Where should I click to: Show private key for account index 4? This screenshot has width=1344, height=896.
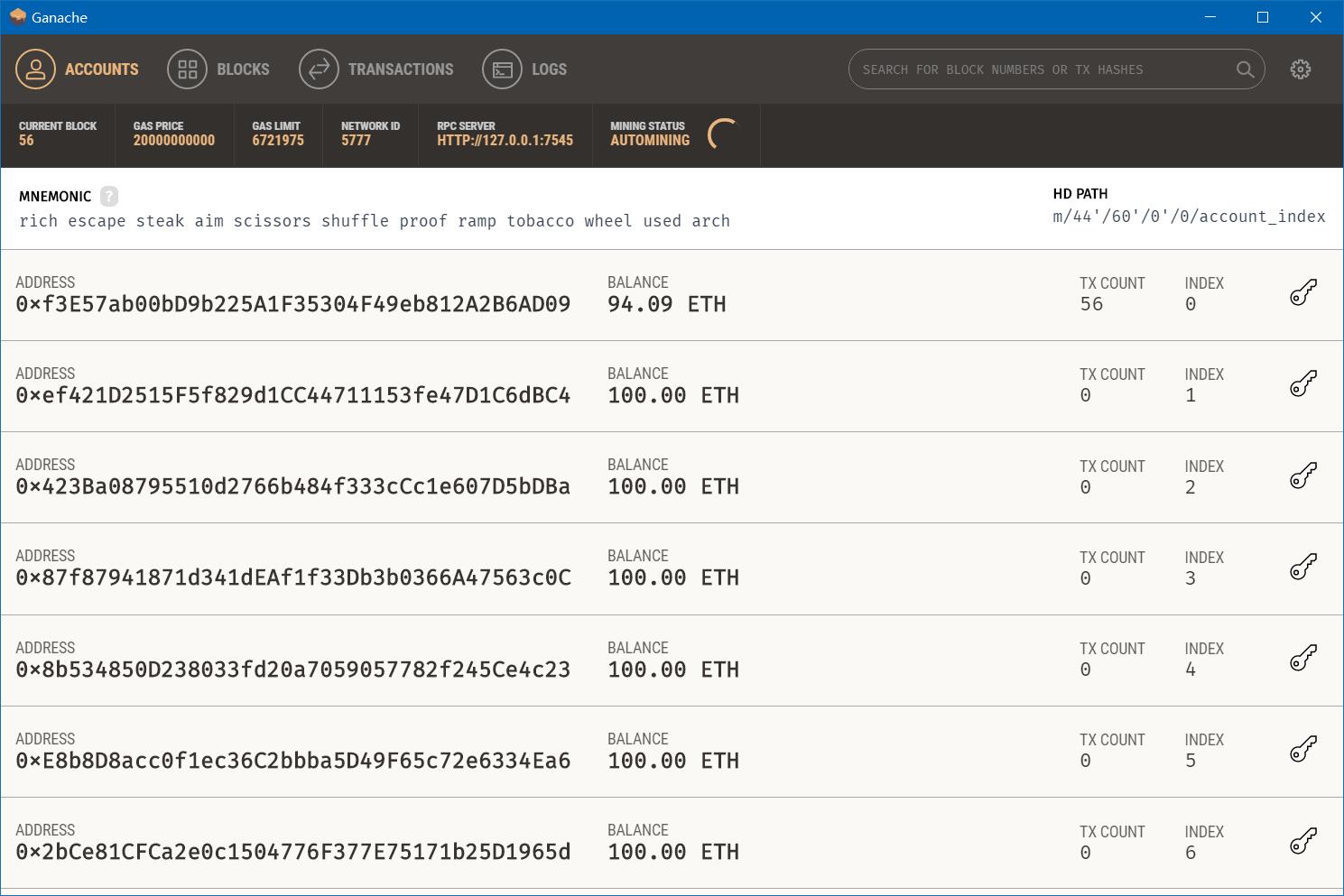(1303, 659)
